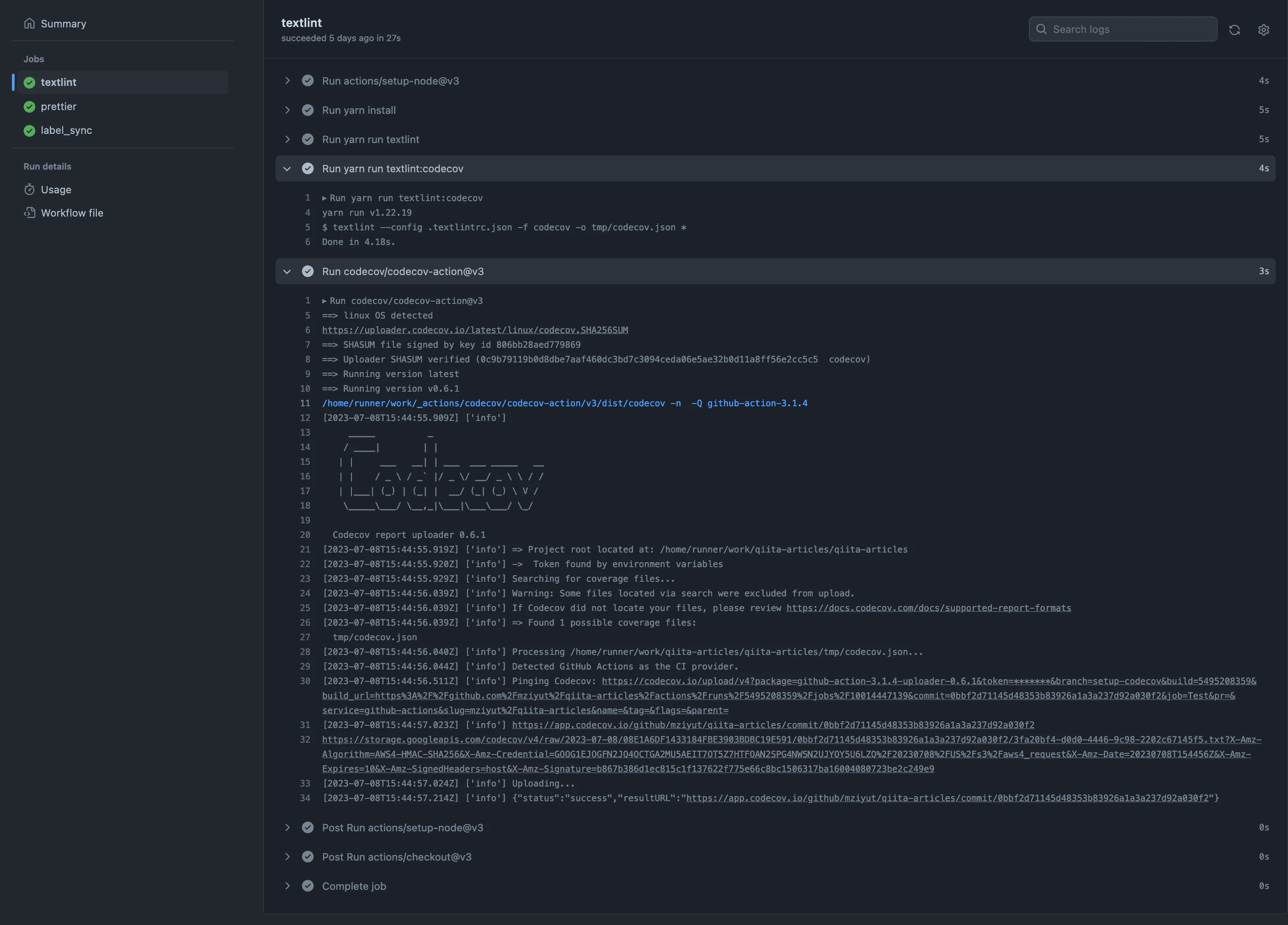Open the codecov.SHA256SUM uploader link
Viewport: 1288px width, 925px height.
pos(475,330)
